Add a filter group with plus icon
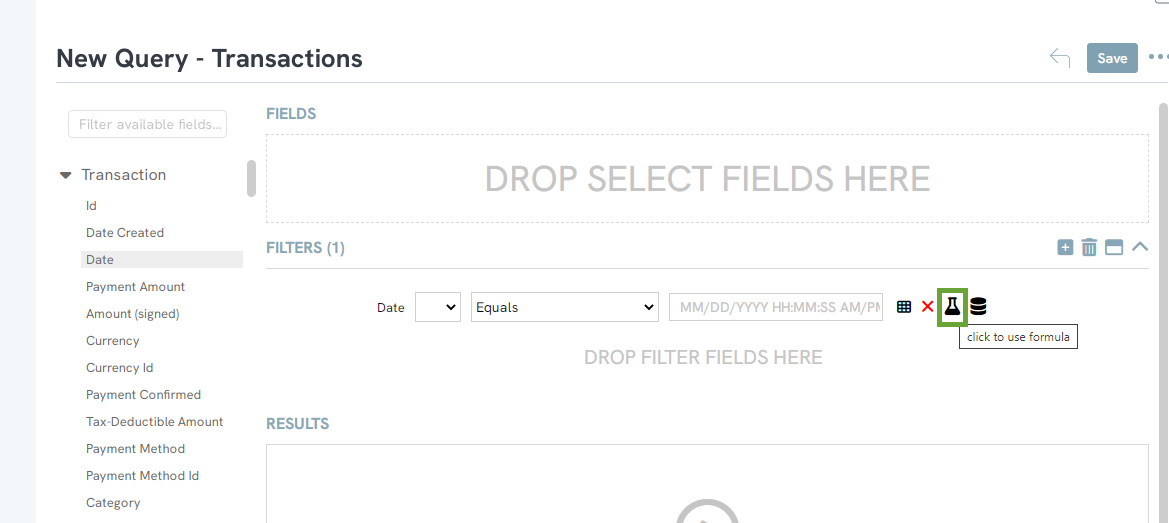 1065,247
